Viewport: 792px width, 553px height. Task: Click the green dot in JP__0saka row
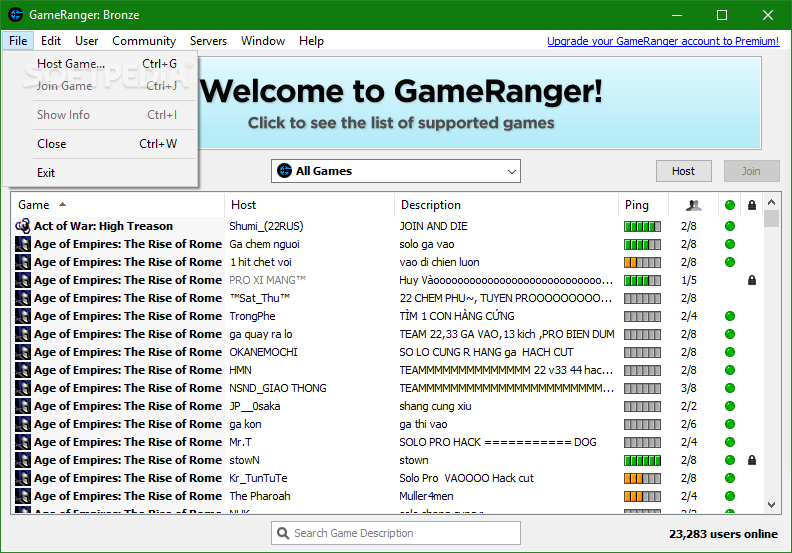729,406
